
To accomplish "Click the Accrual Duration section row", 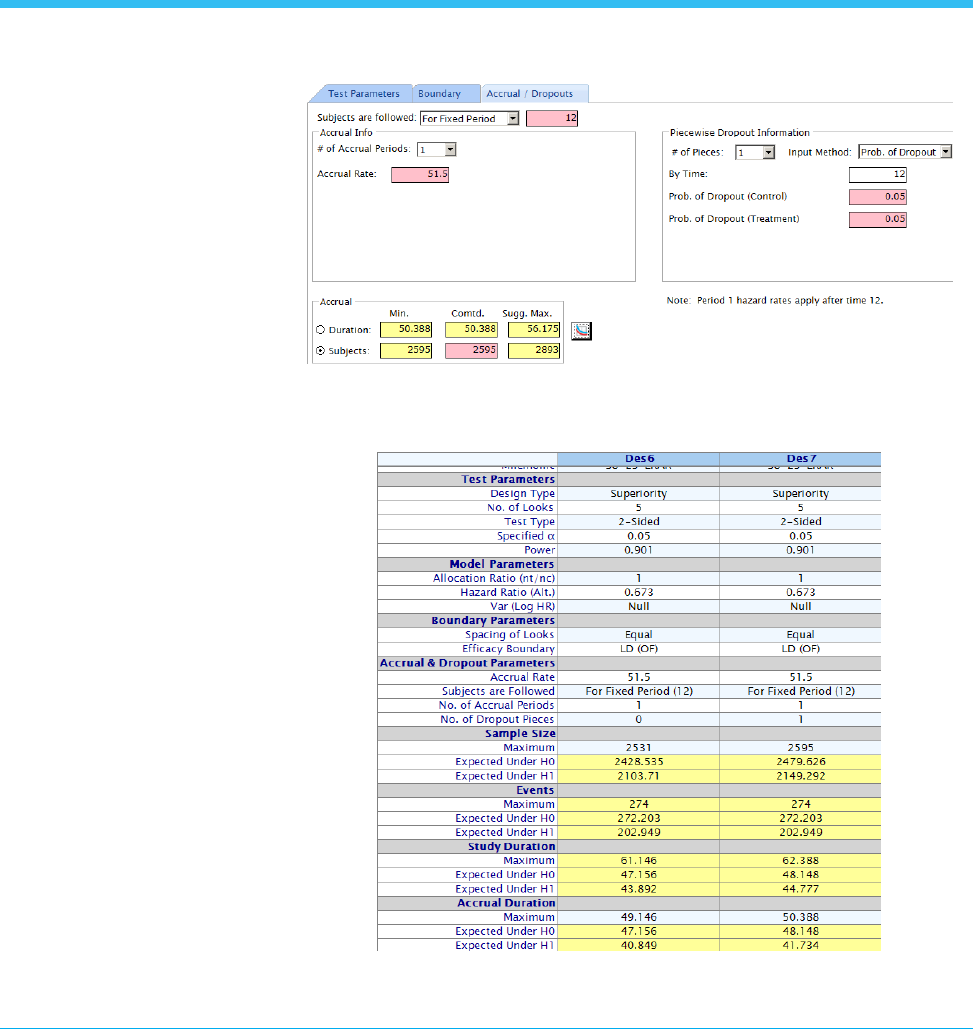I will [629, 903].
